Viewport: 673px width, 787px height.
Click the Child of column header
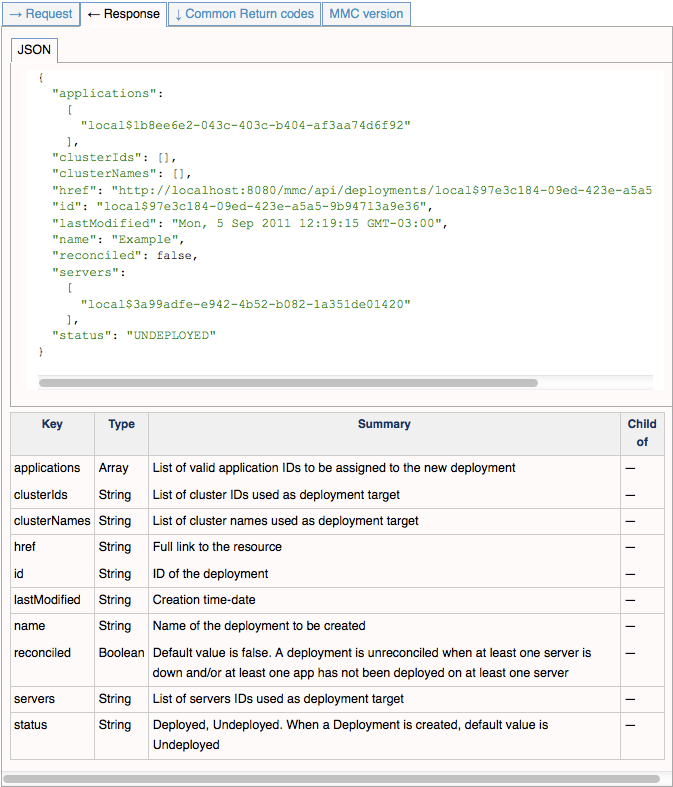tap(641, 432)
